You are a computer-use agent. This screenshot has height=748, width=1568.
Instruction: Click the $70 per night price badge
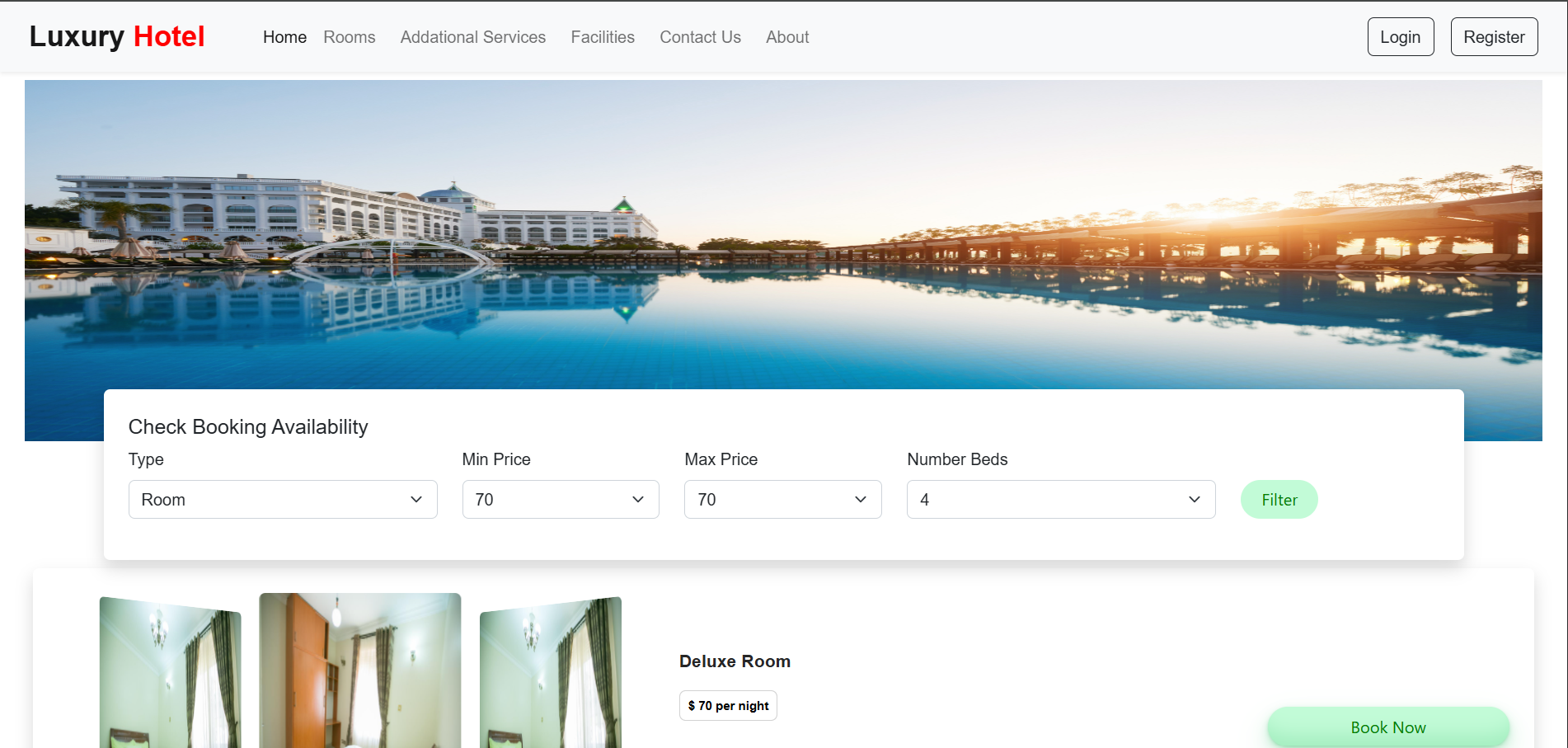click(x=727, y=705)
